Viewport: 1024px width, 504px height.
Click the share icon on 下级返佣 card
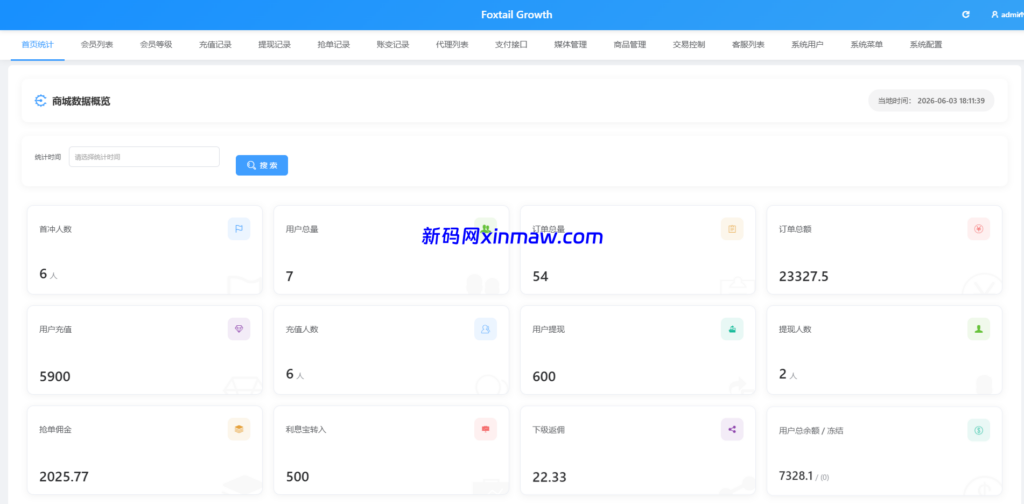732,430
